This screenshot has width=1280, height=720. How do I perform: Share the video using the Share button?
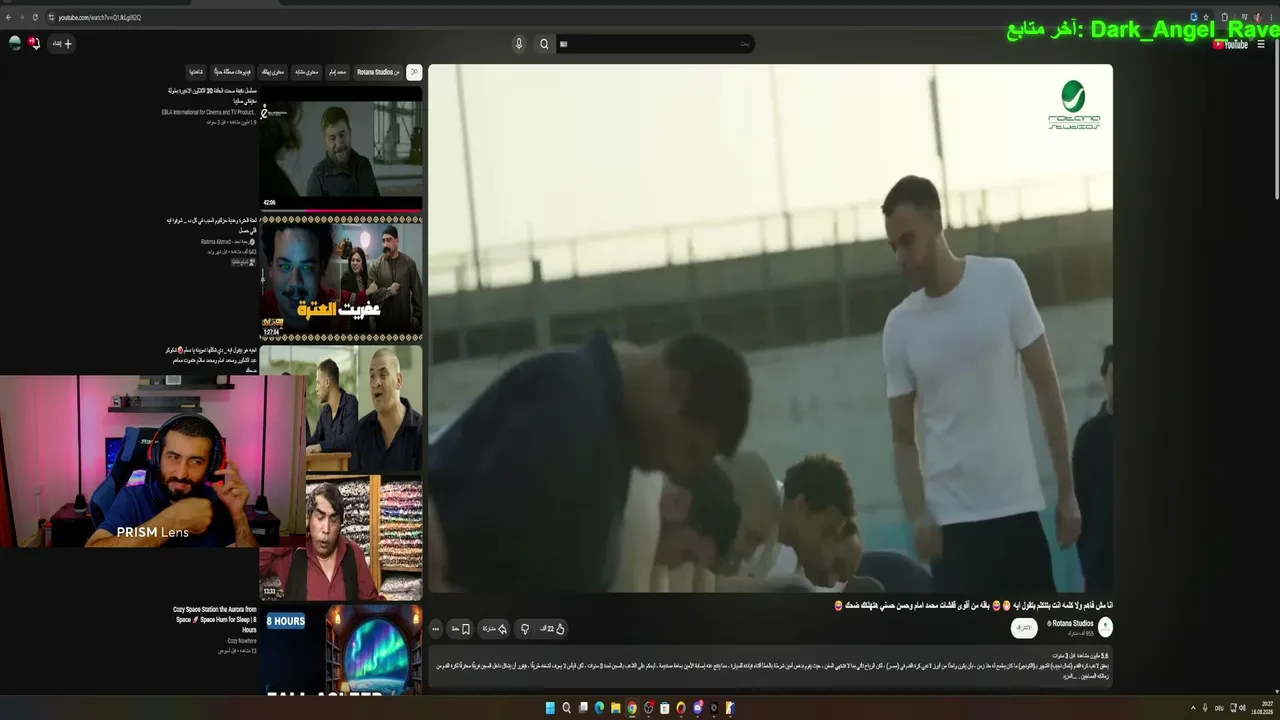pyautogui.click(x=494, y=629)
